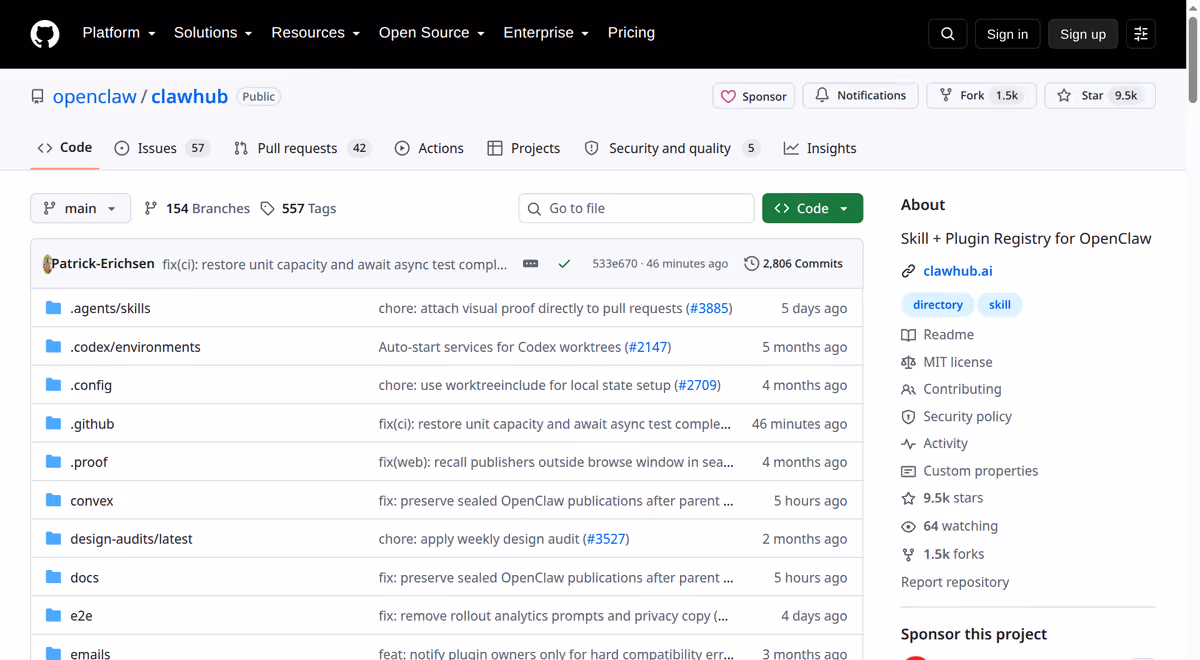Viewport: 1200px width, 660px height.
Task: Click the Sponsor heart button
Action: [754, 96]
